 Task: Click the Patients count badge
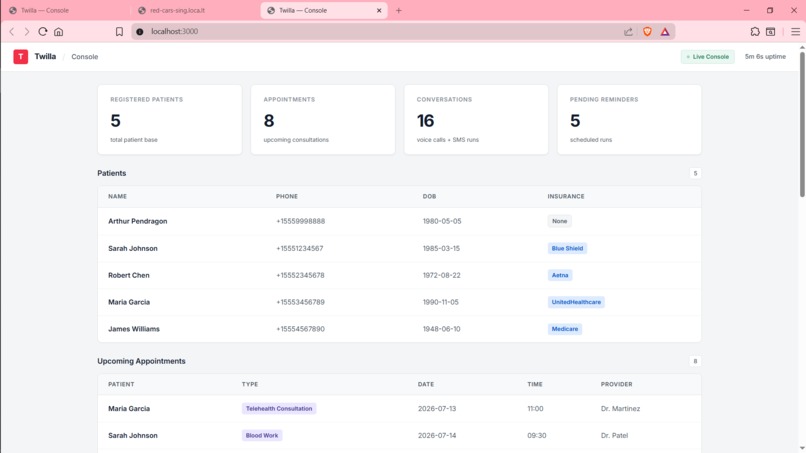click(695, 173)
